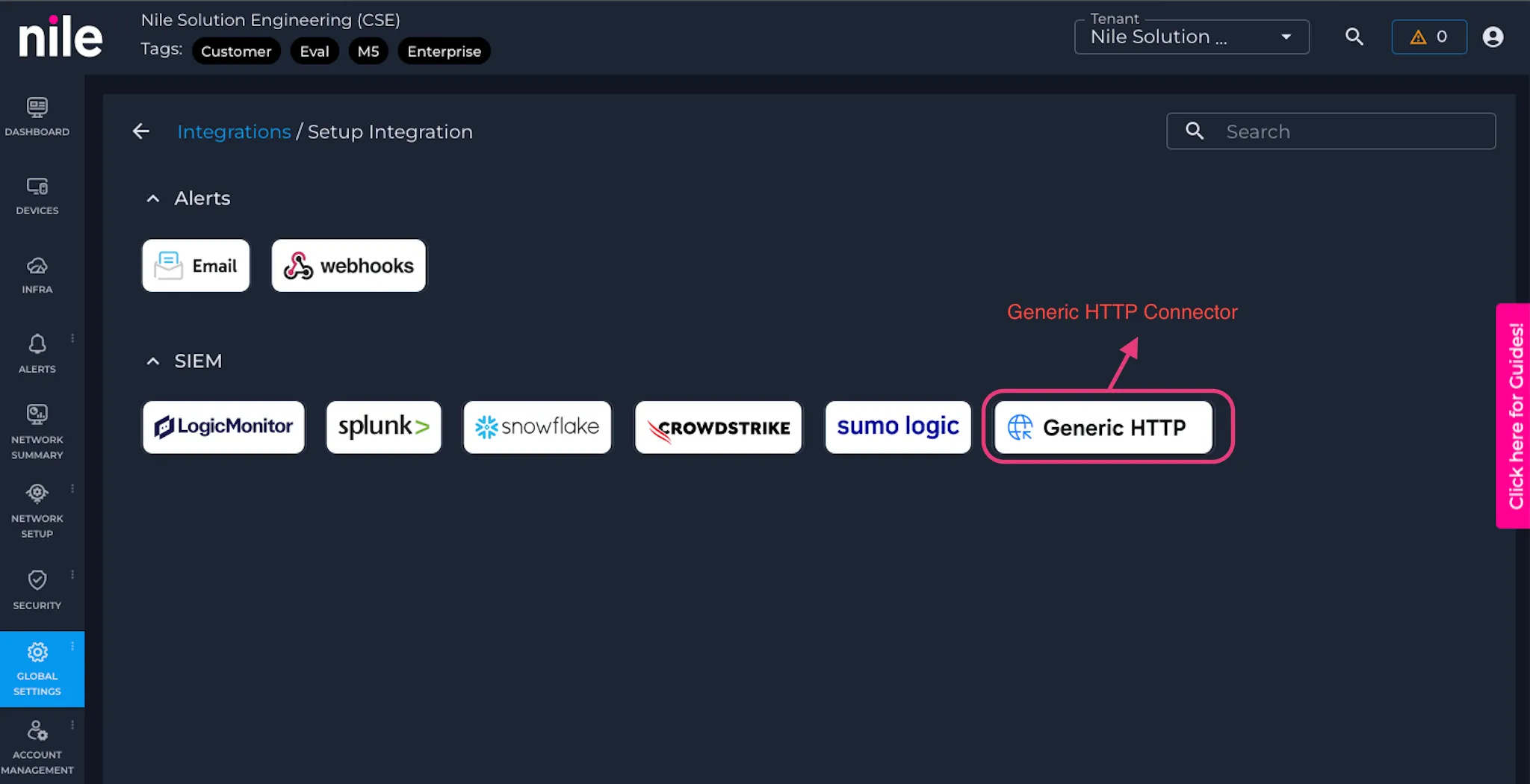Open the Dashboard sidebar section
Screen dimensions: 1530x784
pos(37,117)
